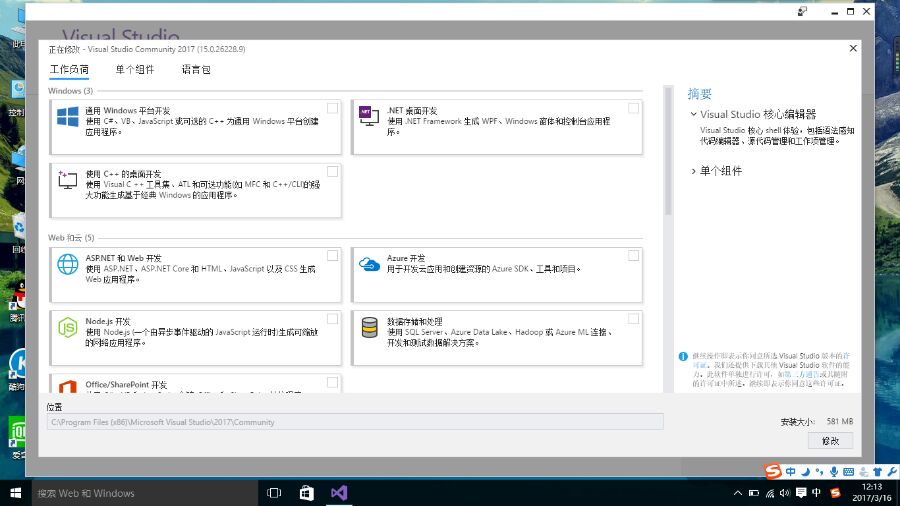Click the Sogou wrench settings icon
900x506 pixels.
[892, 472]
